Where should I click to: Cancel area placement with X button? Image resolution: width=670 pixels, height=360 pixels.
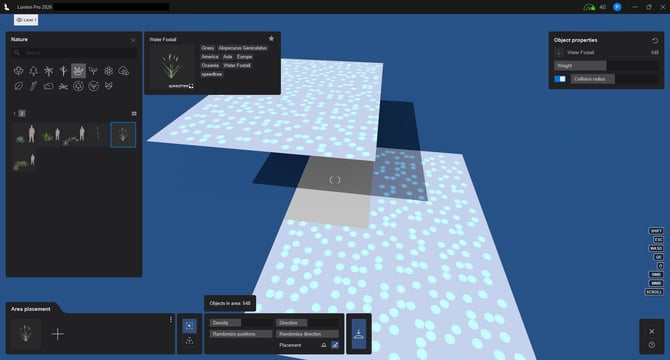coord(652,331)
